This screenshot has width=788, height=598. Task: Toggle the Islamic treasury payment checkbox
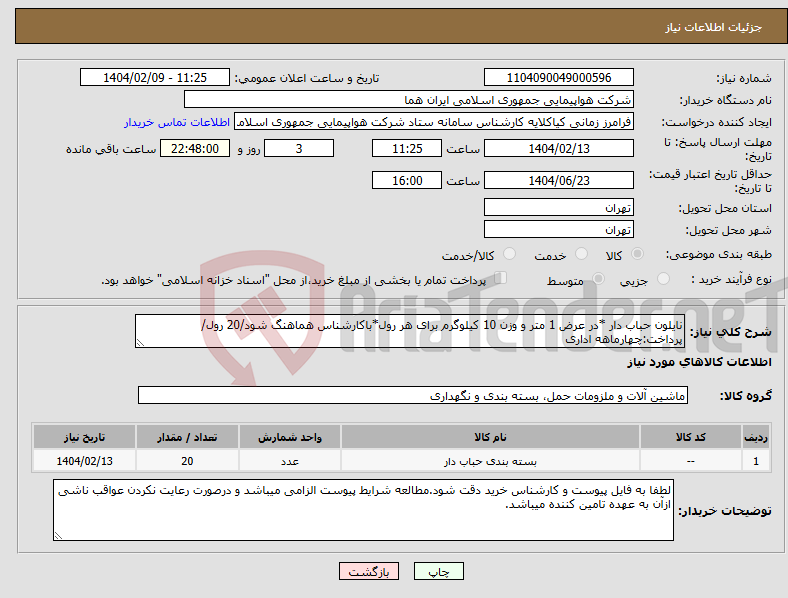pyautogui.click(x=501, y=278)
